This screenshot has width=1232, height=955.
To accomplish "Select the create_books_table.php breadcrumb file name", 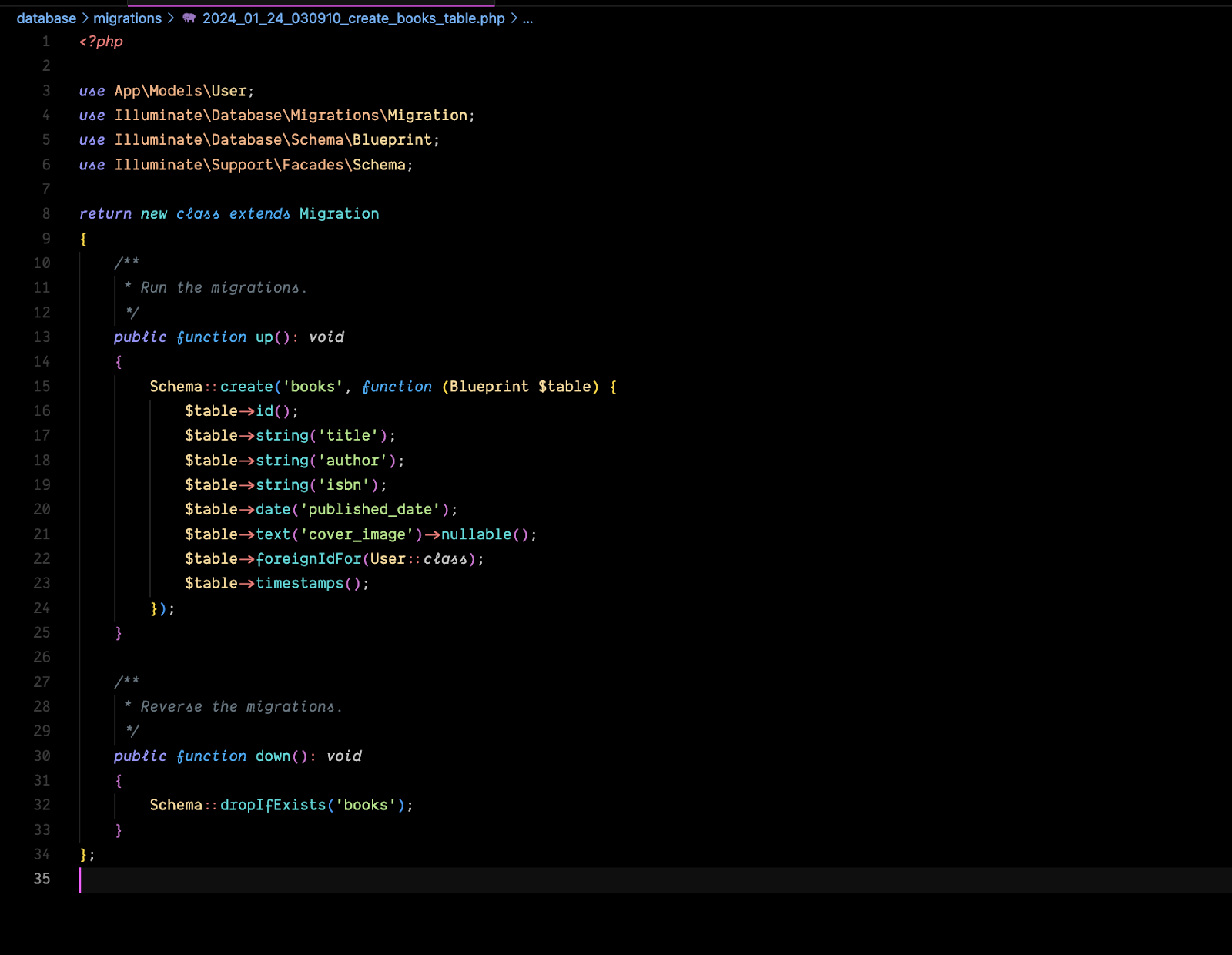I will pos(353,18).
